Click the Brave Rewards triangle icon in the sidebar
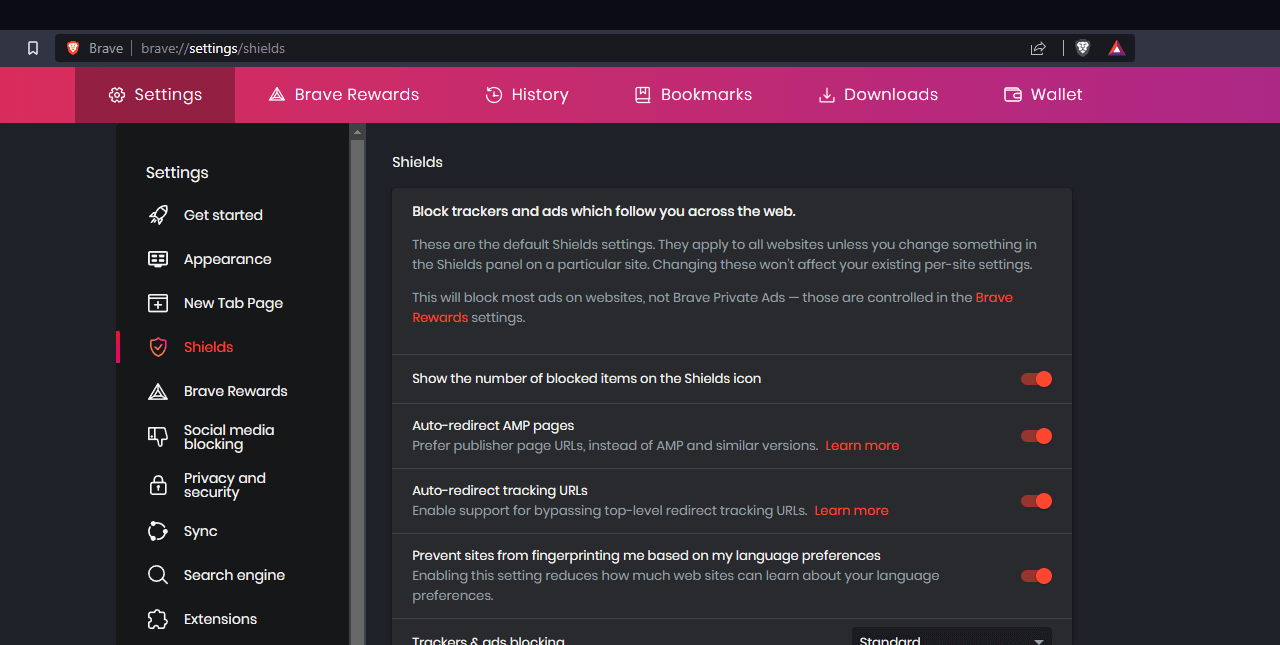The image size is (1280, 645). (158, 391)
